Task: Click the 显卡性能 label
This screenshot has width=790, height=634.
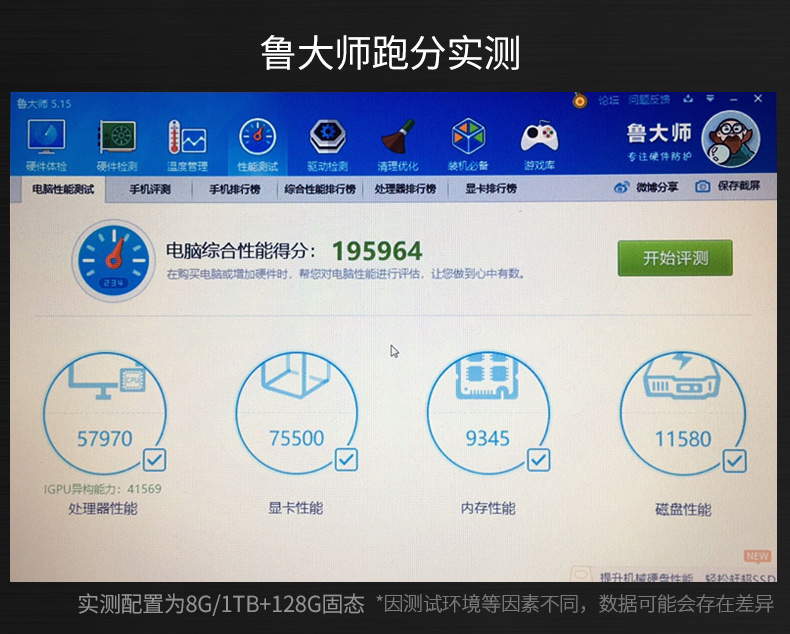Action: [296, 508]
